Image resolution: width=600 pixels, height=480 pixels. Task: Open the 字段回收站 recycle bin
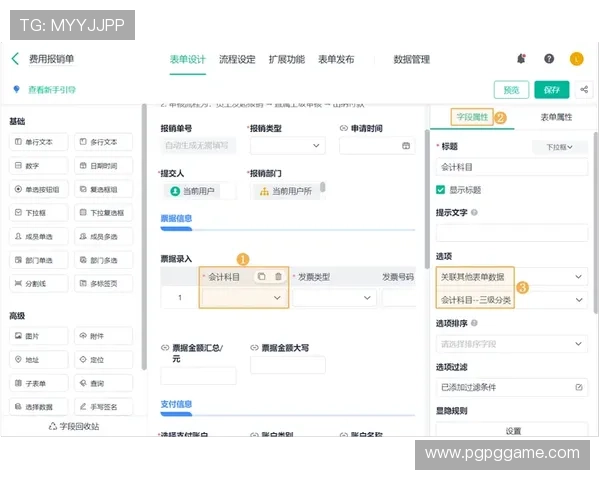tap(74, 426)
